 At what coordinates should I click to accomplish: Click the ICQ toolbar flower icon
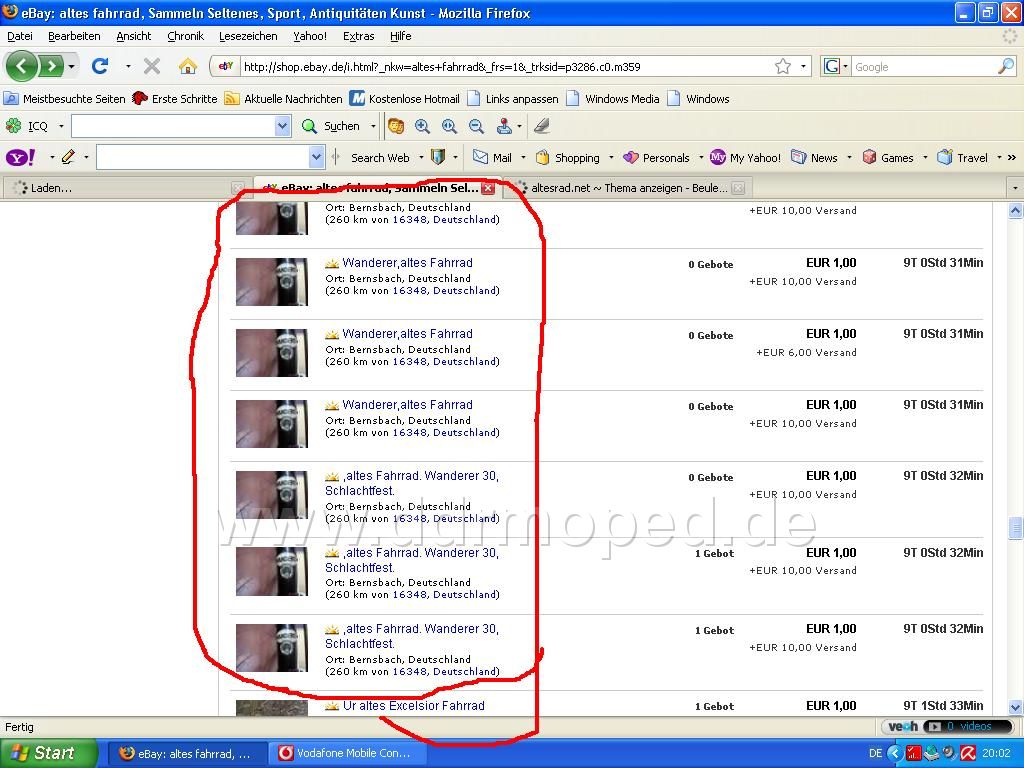(x=13, y=125)
